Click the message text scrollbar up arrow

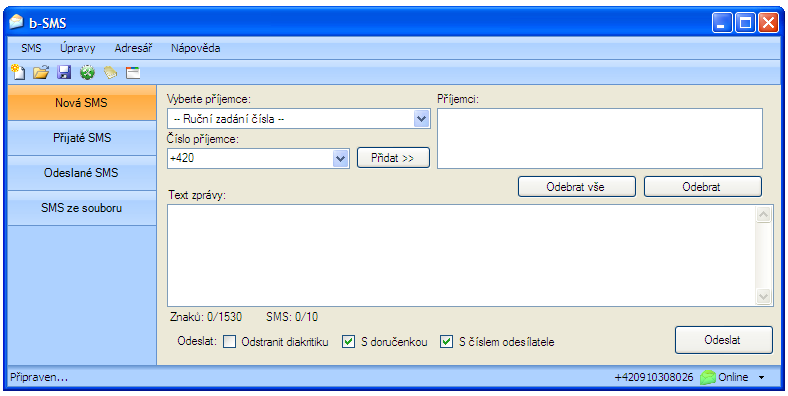763,215
